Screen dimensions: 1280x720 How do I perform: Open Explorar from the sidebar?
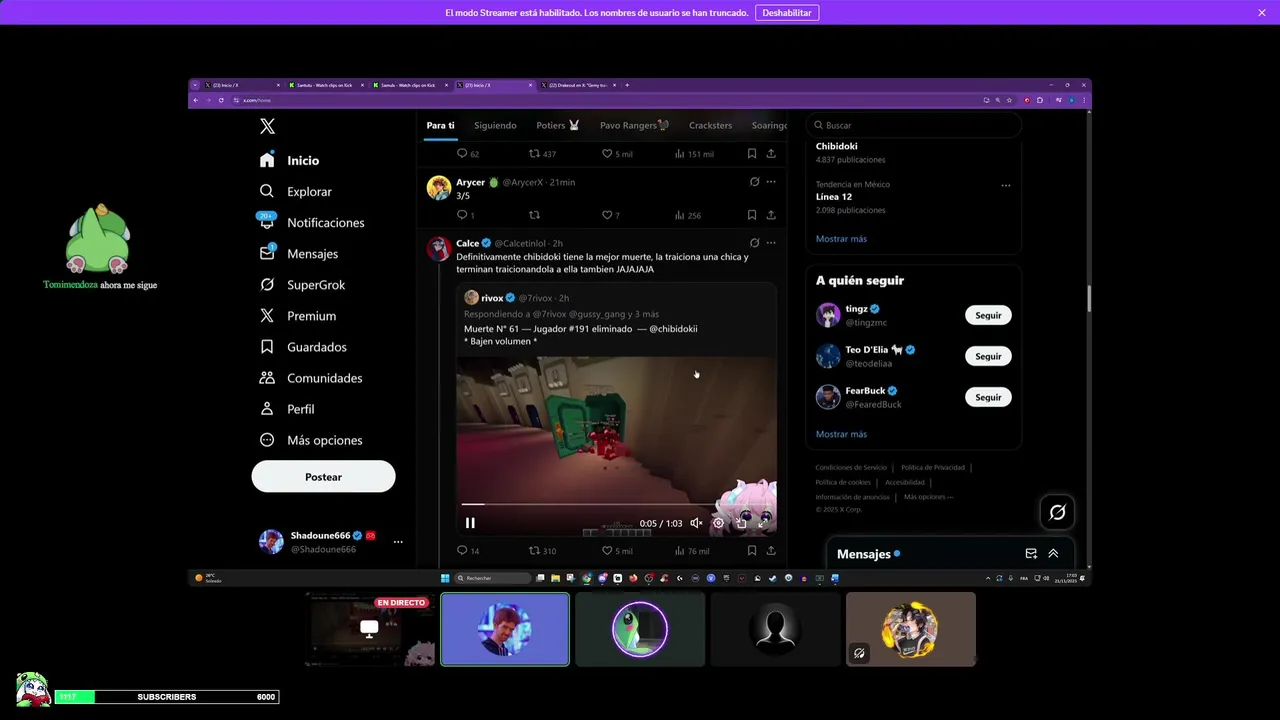pos(296,191)
